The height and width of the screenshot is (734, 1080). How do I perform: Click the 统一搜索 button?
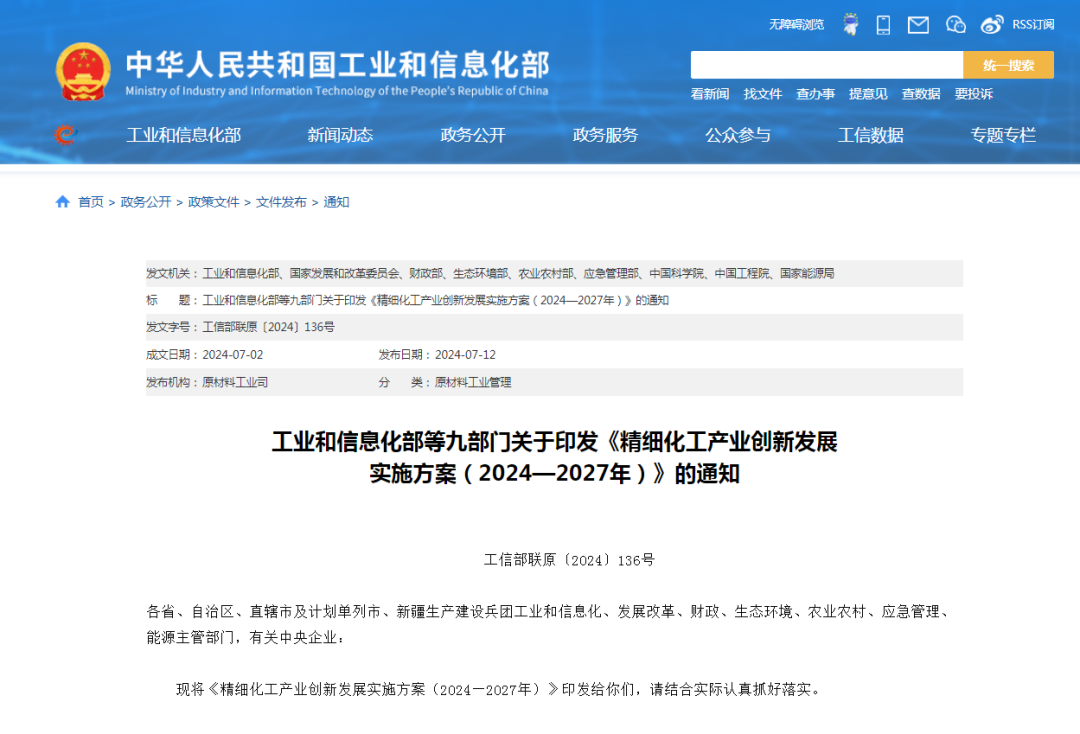point(1008,65)
